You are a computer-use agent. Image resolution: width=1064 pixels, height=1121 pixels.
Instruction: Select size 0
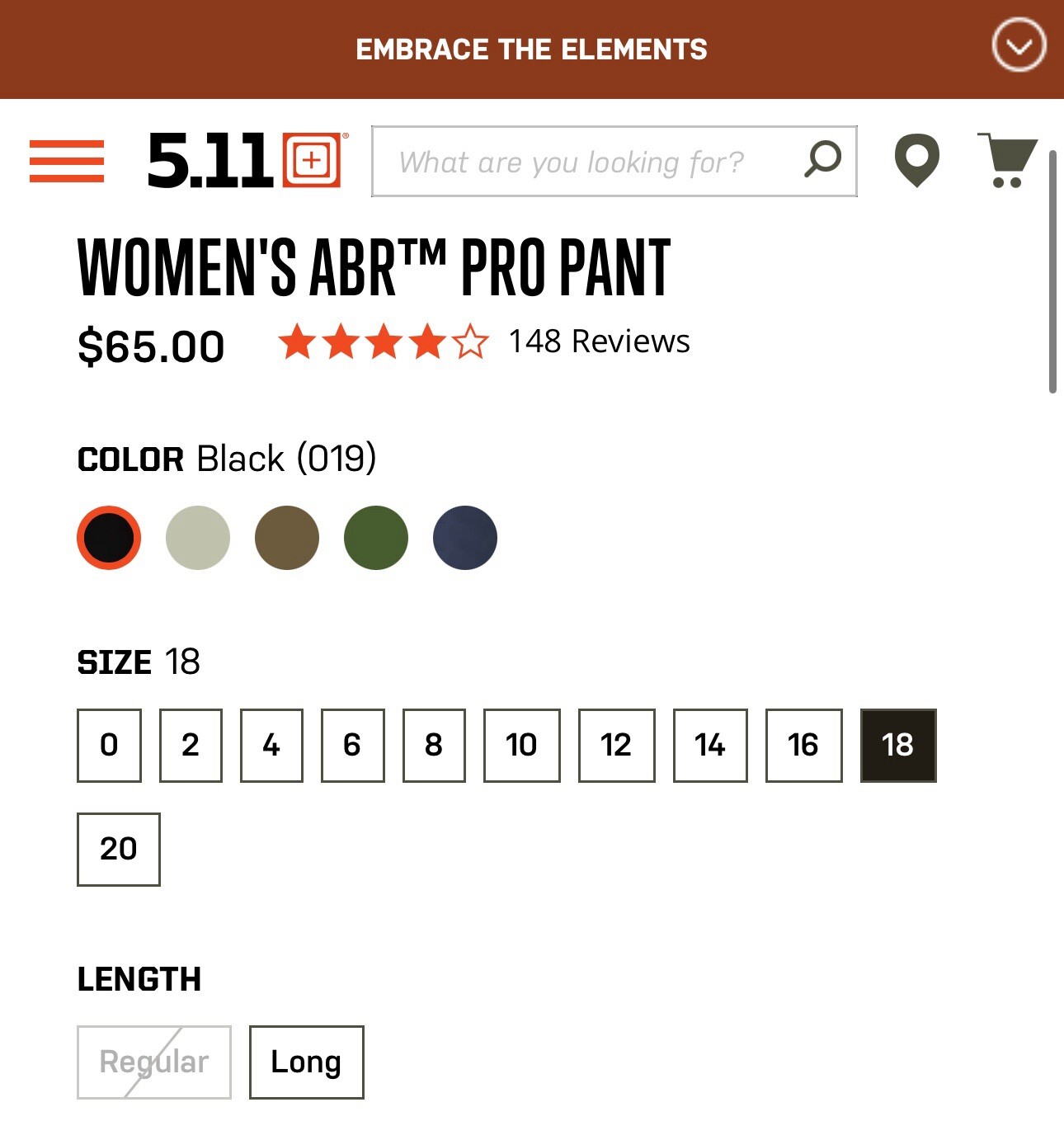point(109,745)
